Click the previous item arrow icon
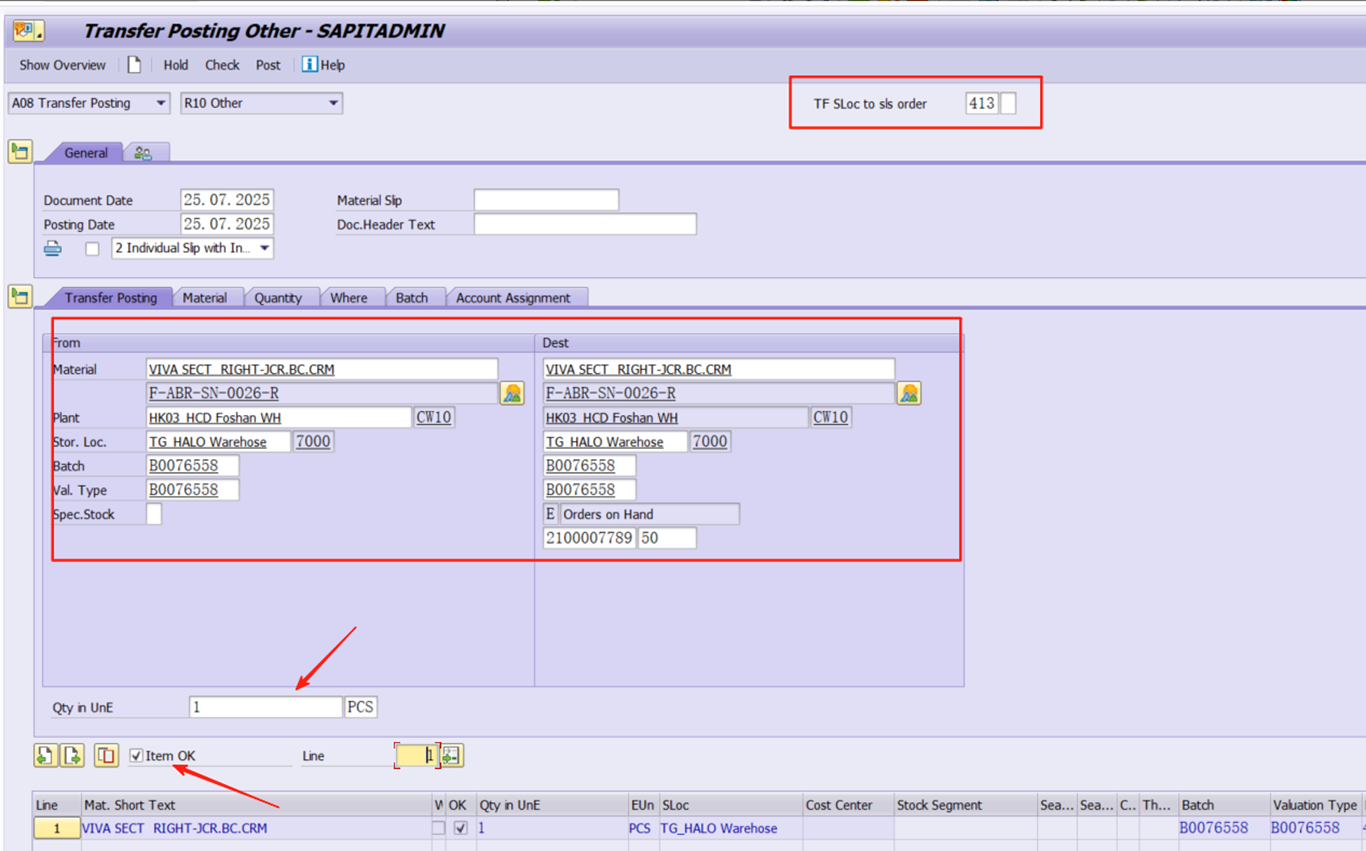 pos(45,756)
